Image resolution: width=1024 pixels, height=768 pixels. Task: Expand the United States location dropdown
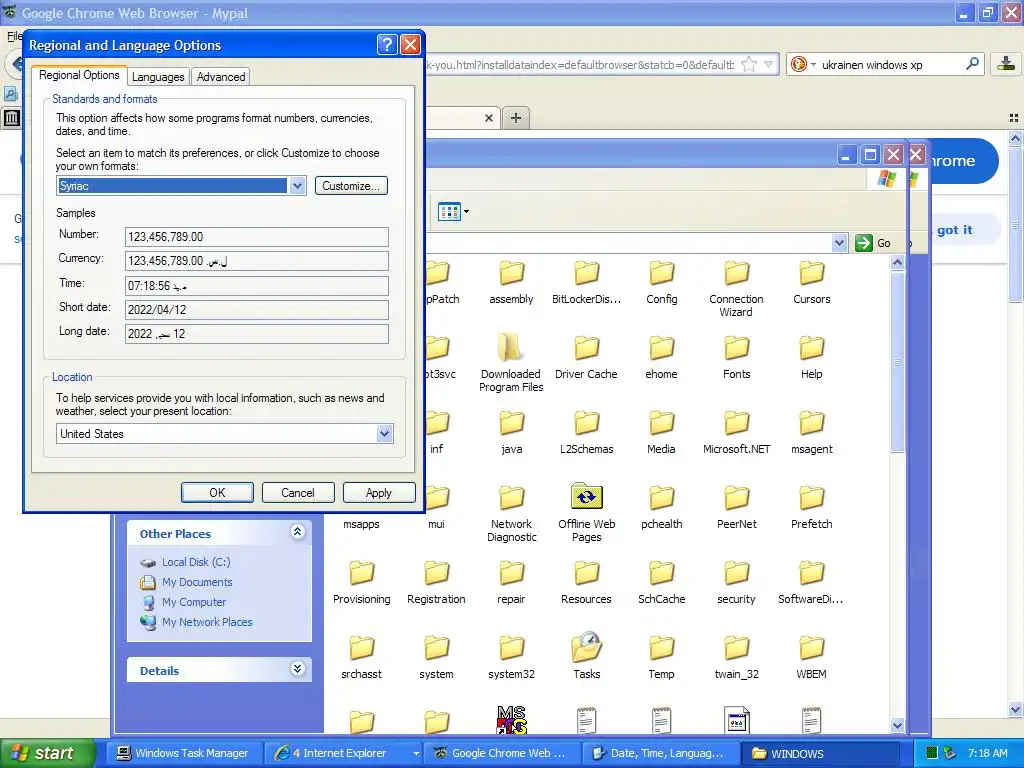[x=385, y=434]
